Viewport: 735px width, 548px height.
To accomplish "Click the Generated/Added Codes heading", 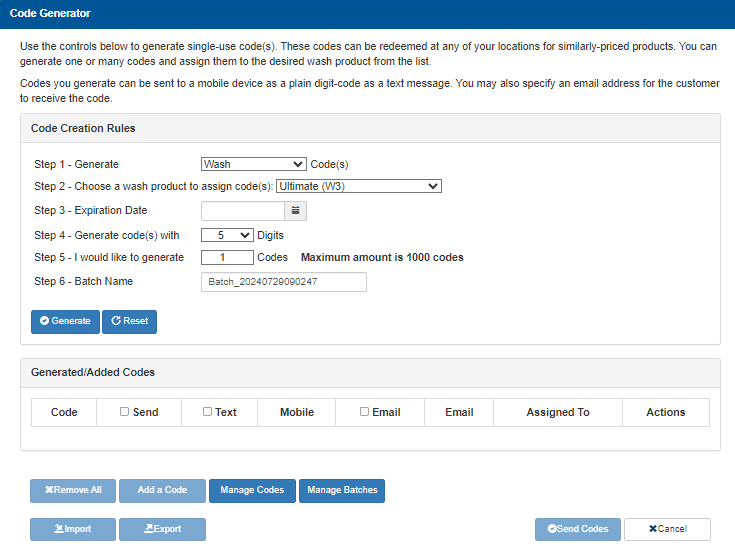I will pyautogui.click(x=93, y=372).
